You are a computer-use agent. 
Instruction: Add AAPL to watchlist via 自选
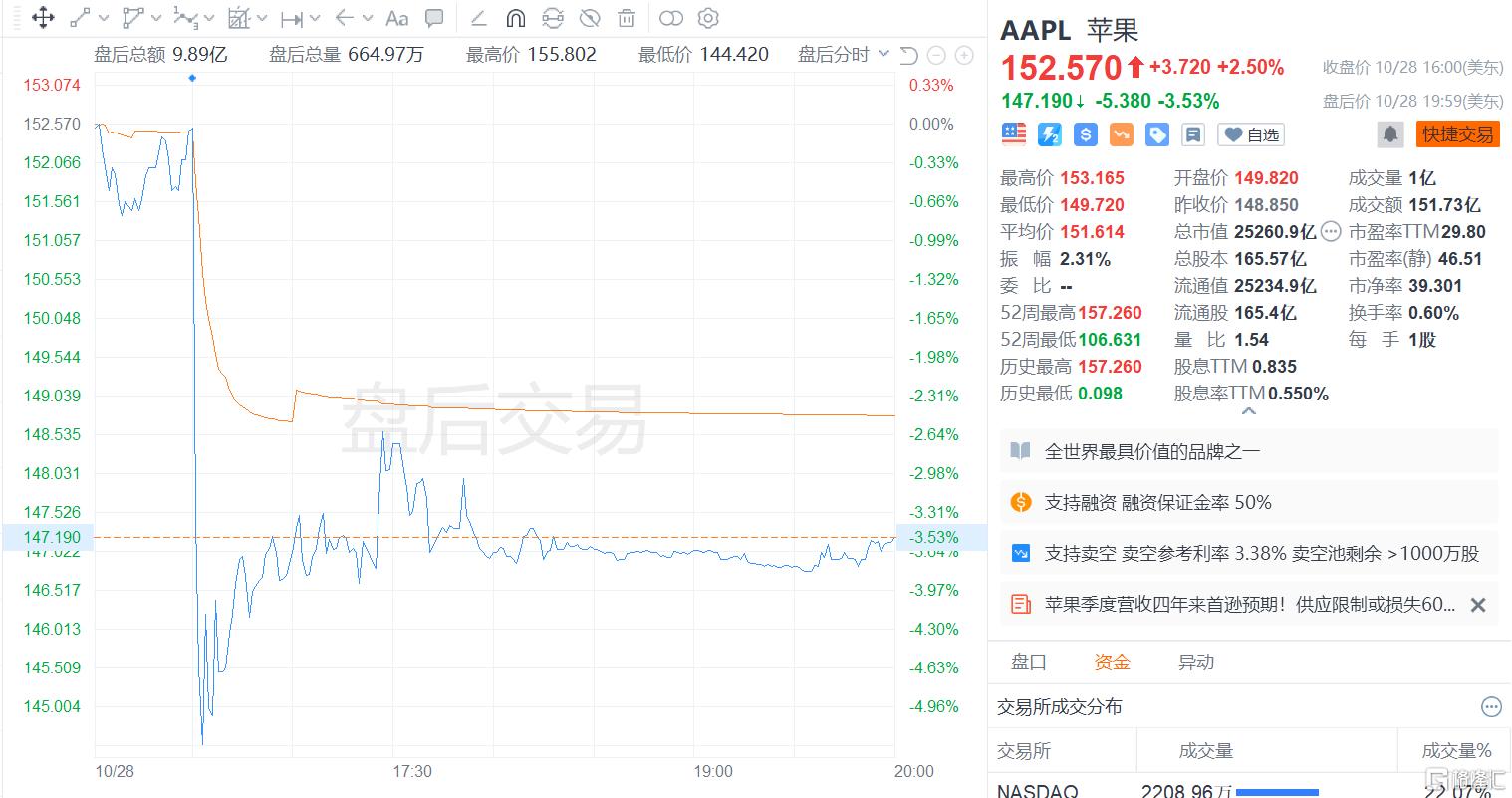[1252, 134]
